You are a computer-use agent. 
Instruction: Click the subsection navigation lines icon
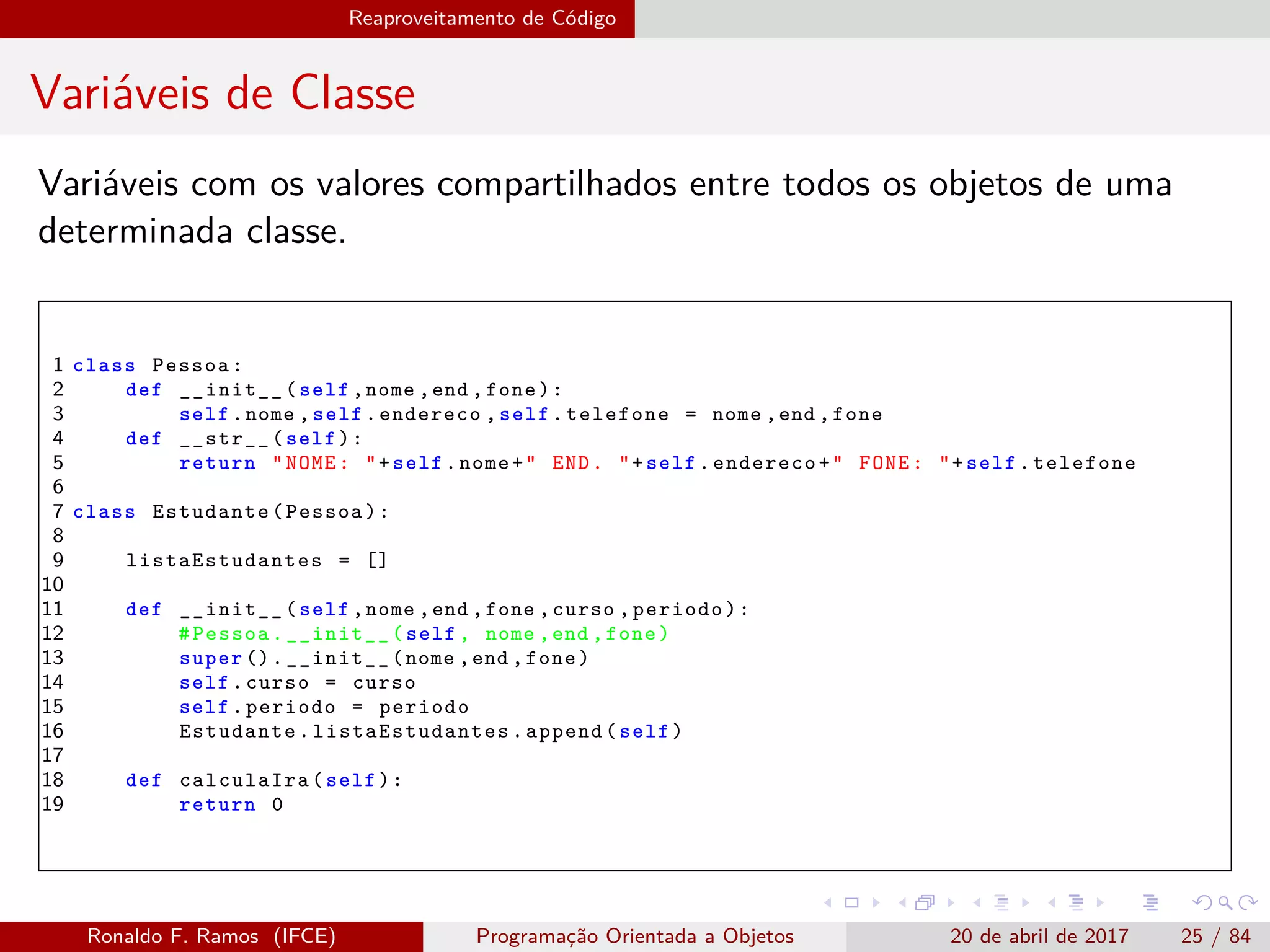(1001, 902)
